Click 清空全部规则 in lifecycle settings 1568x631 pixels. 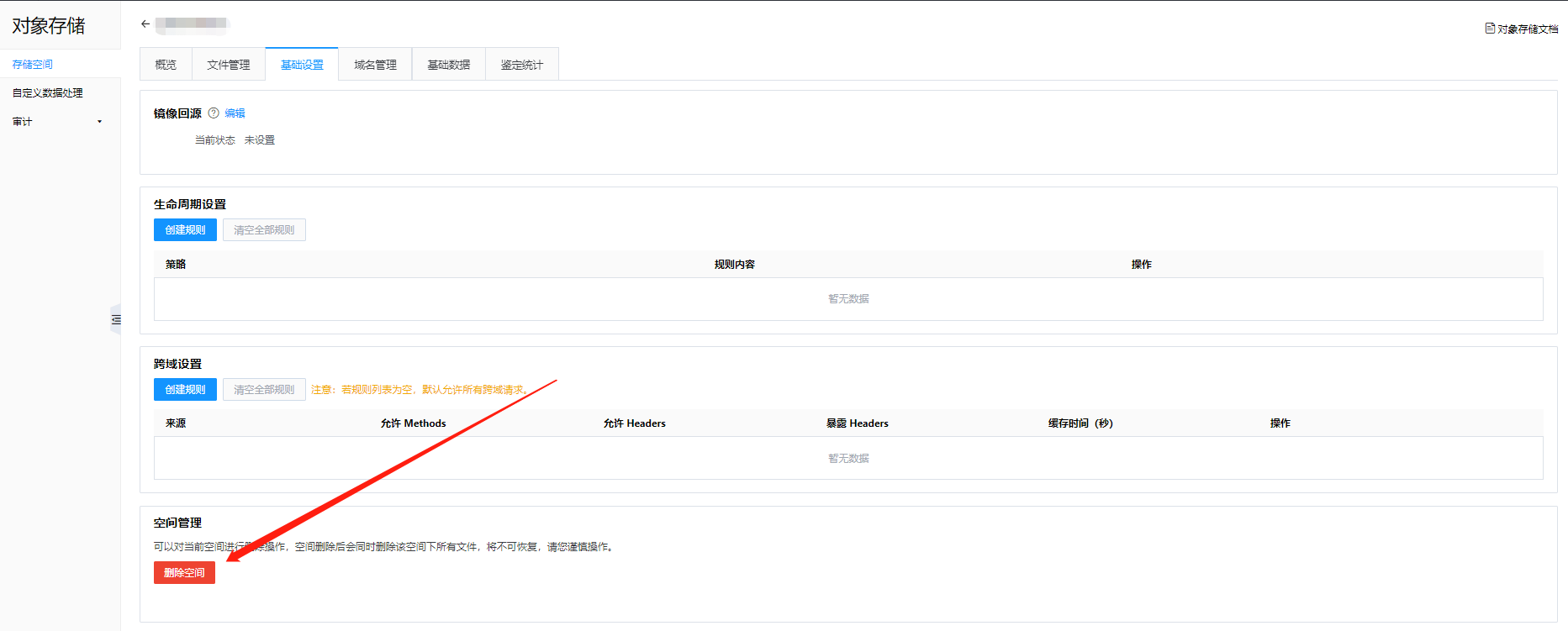click(x=264, y=230)
